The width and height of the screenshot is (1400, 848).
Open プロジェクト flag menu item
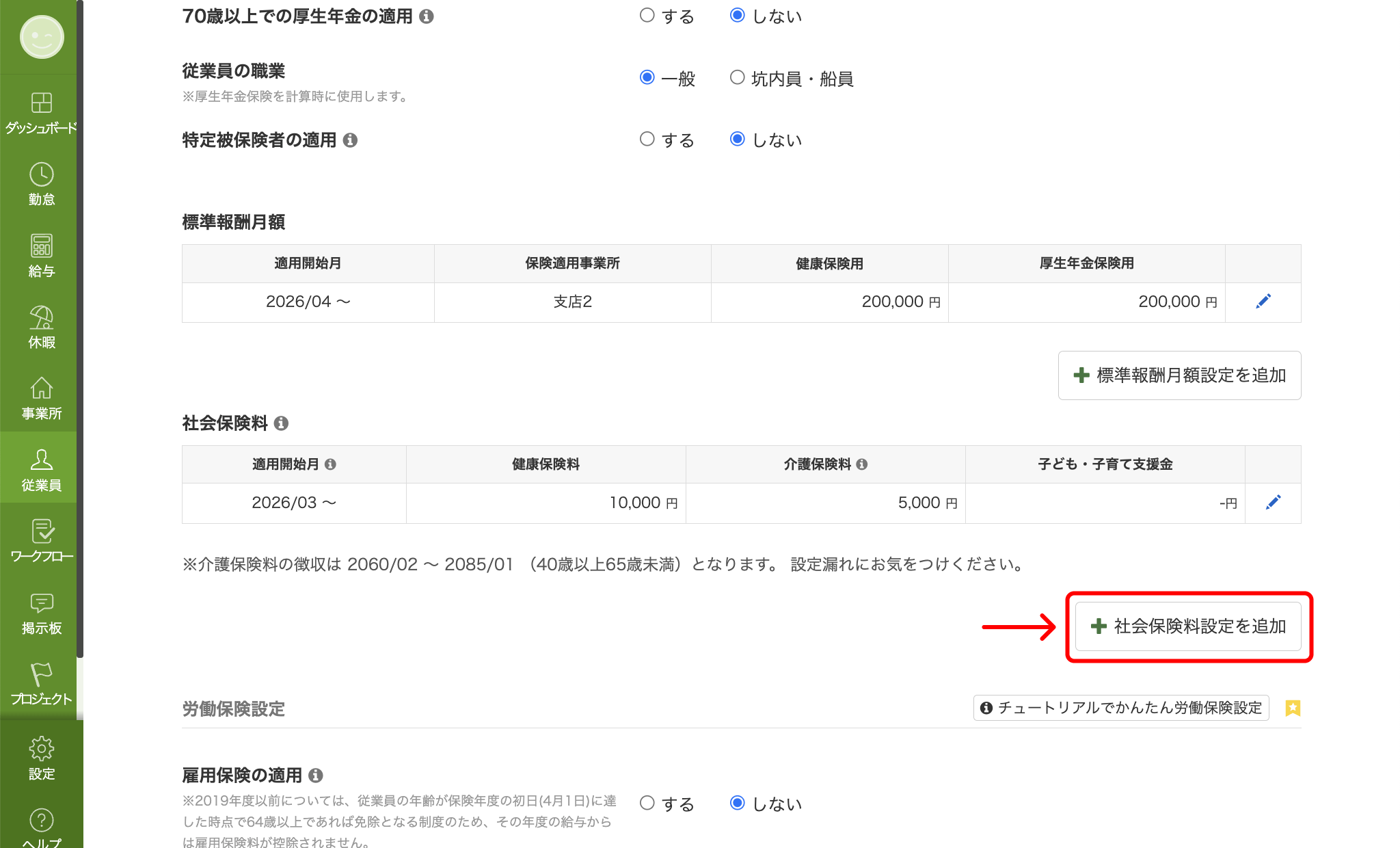[41, 675]
